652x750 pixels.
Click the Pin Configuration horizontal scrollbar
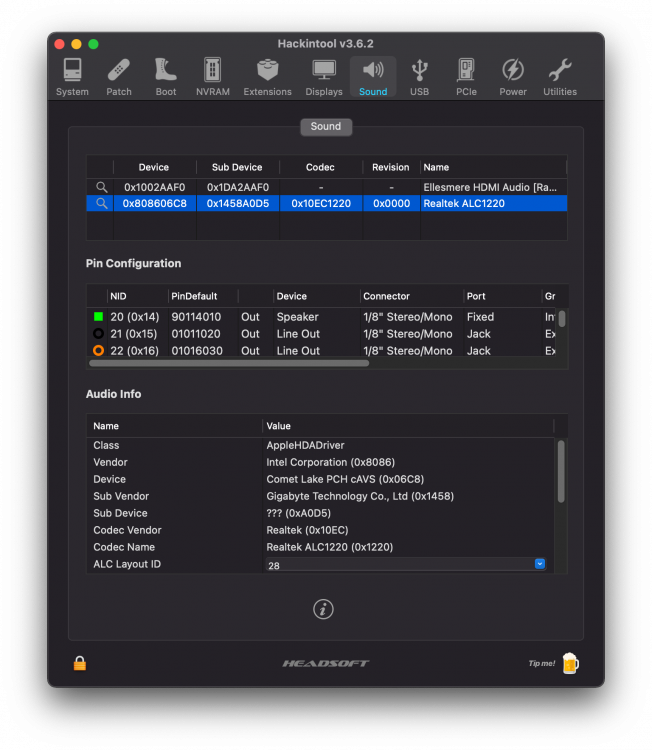pos(229,363)
